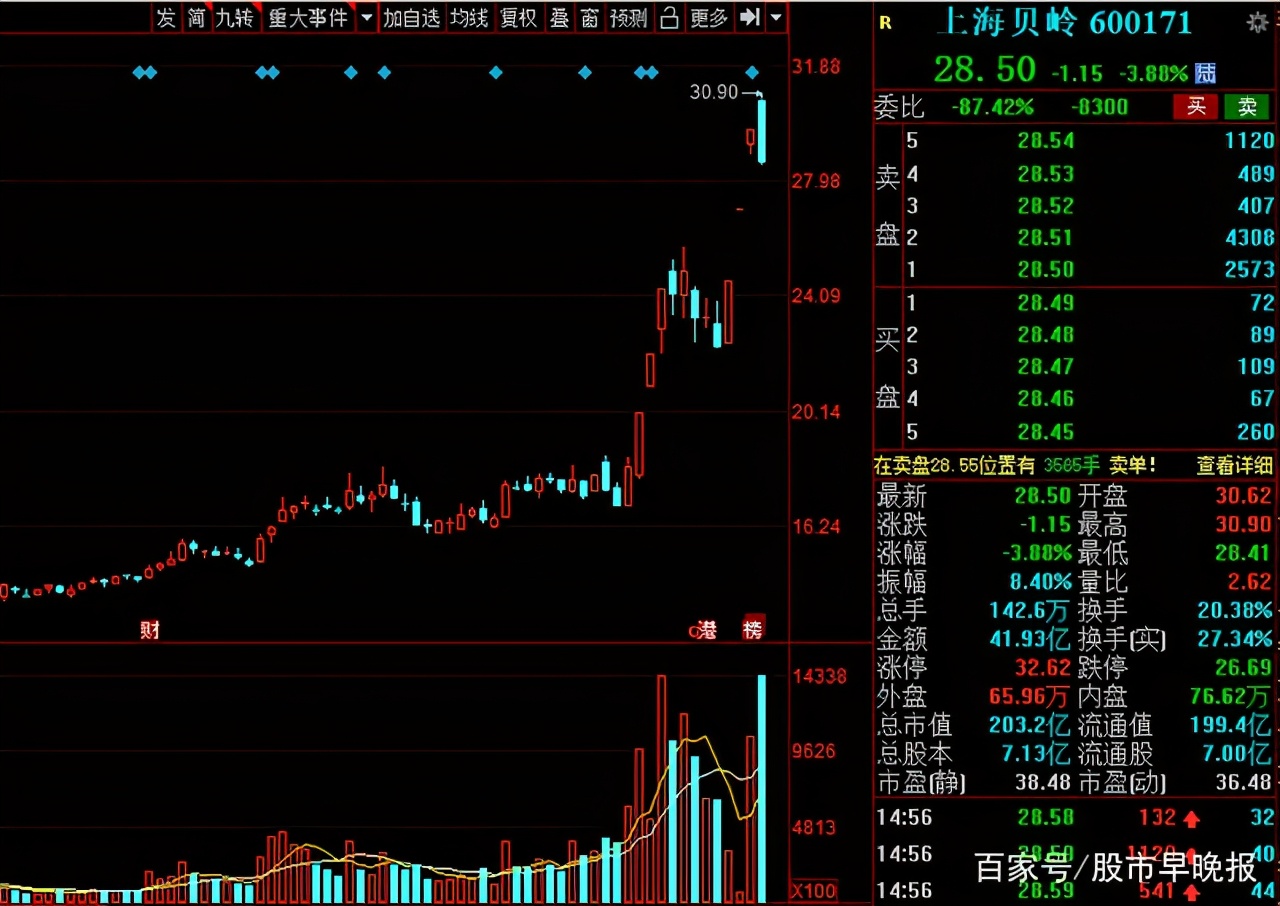Toggle the 均线 moving average lines

(x=469, y=18)
